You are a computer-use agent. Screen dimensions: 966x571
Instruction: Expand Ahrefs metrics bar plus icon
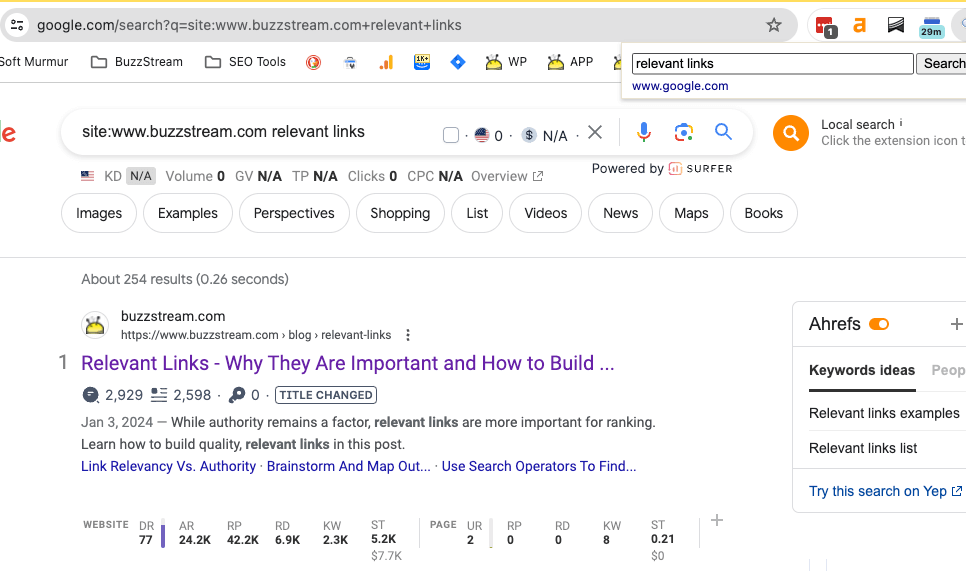click(716, 520)
